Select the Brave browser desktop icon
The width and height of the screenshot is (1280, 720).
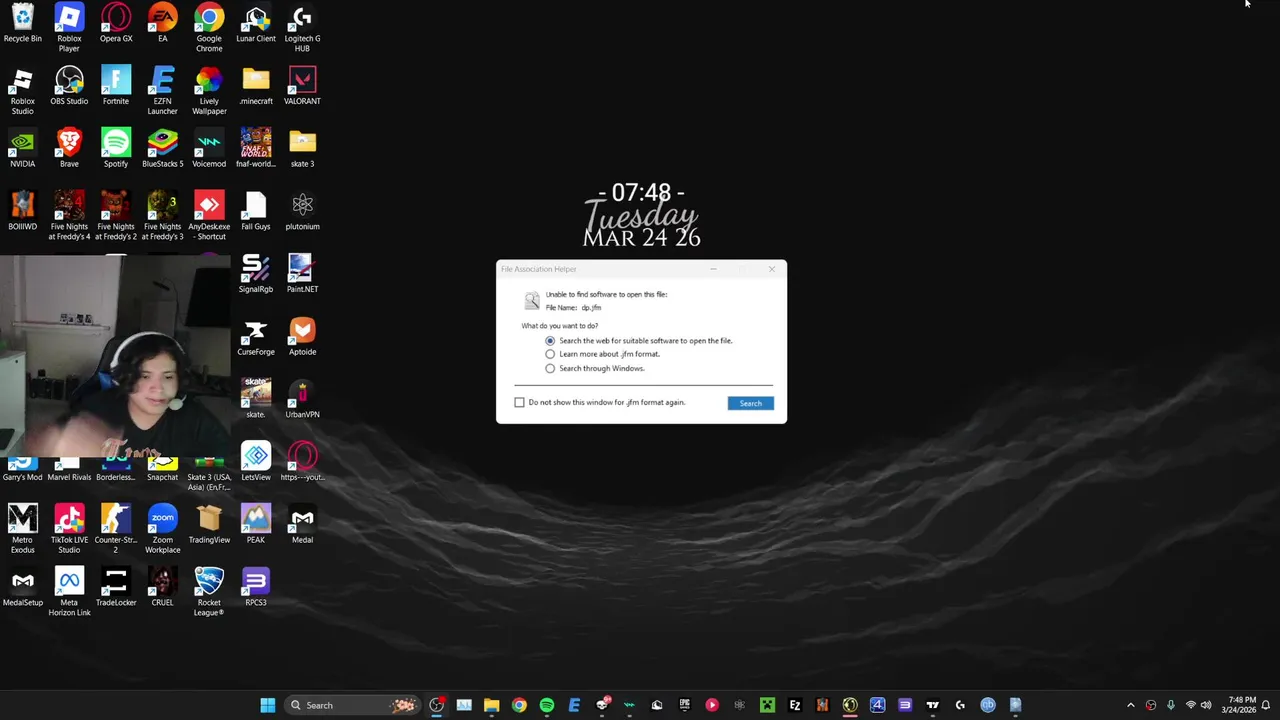point(69,149)
